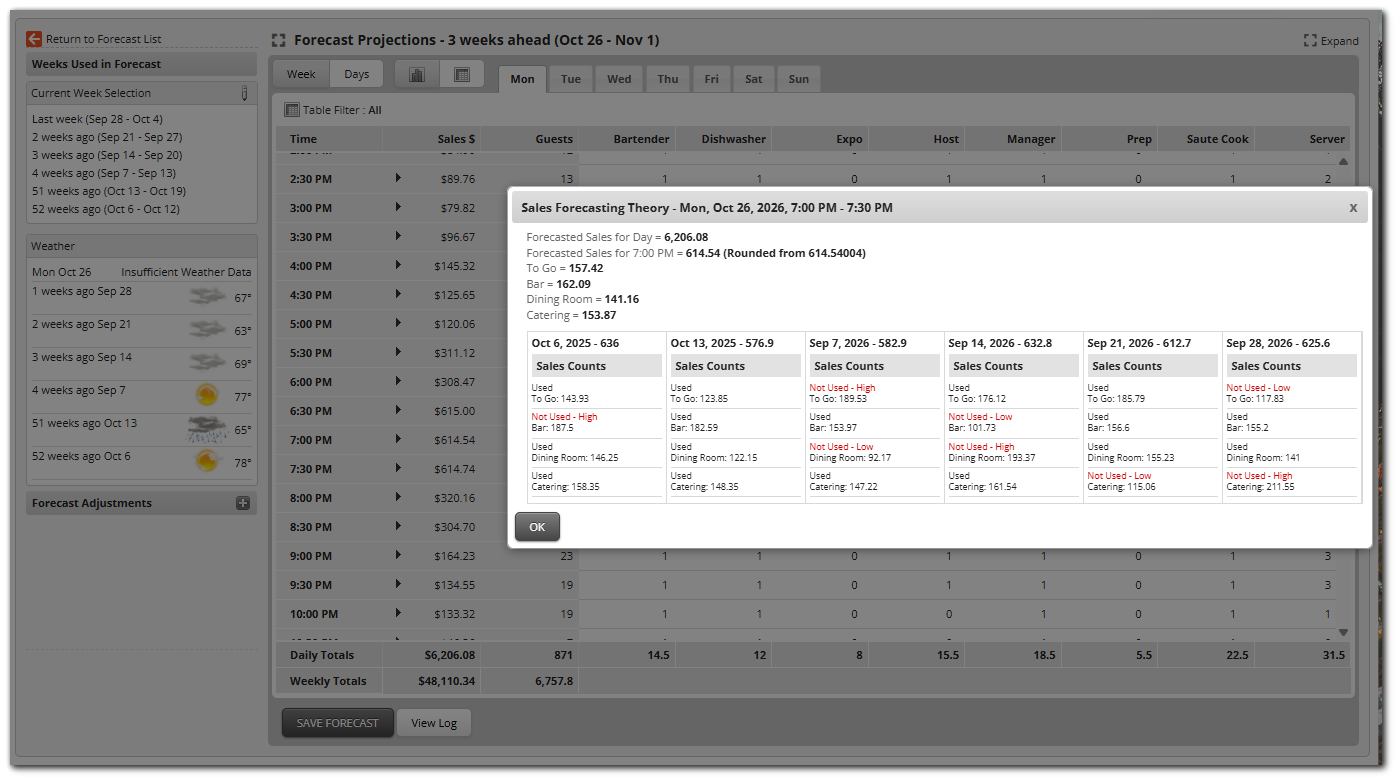Switch to the table grid view icon
Viewport: 1400px width, 783px height.
[461, 75]
